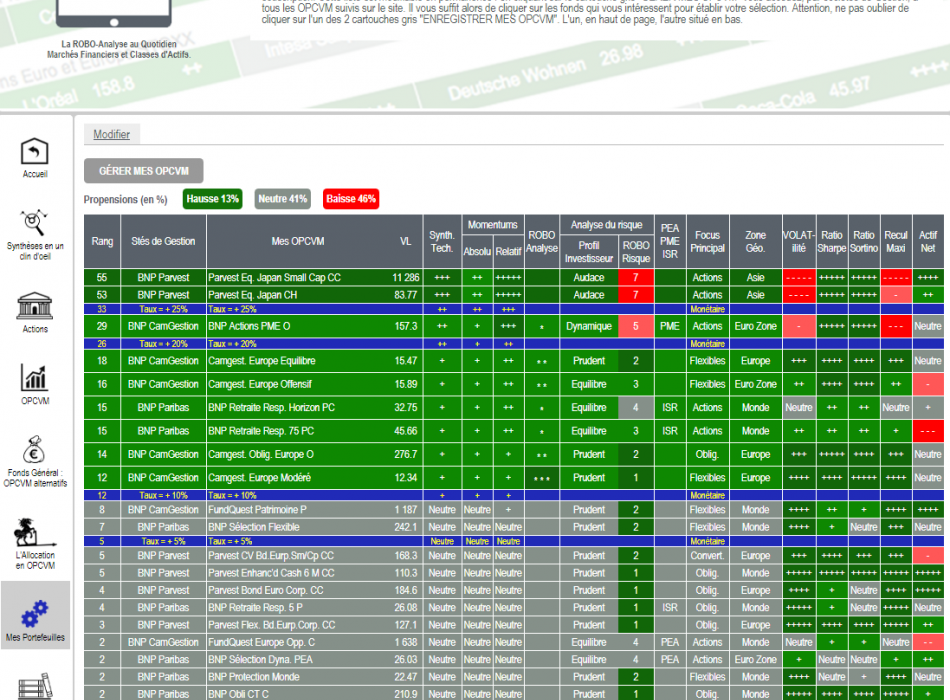The image size is (950, 700).
Task: Click the Taux = + 25% benchmark row
Action: 514,309
